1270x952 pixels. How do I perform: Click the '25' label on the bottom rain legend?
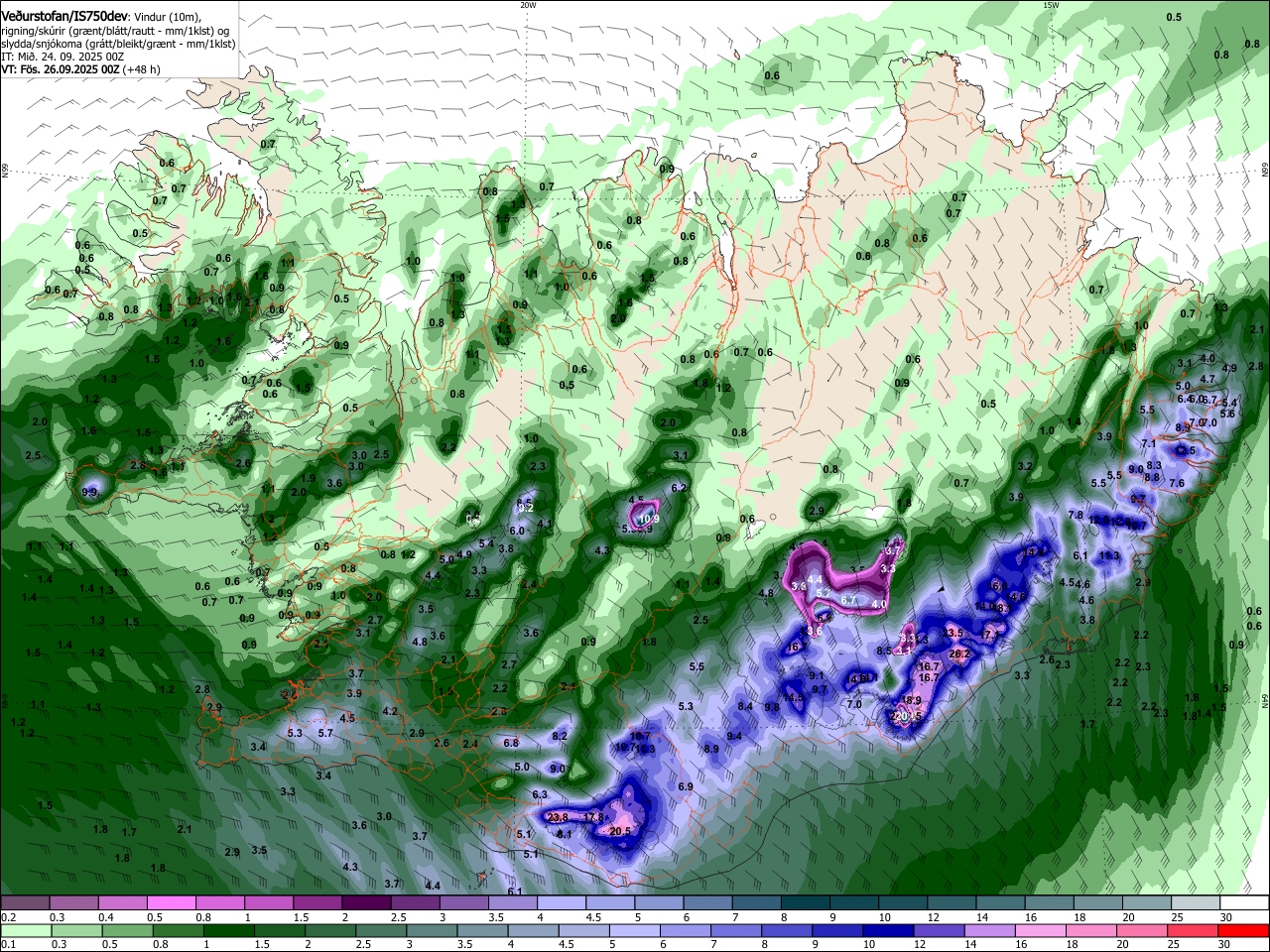(1173, 945)
